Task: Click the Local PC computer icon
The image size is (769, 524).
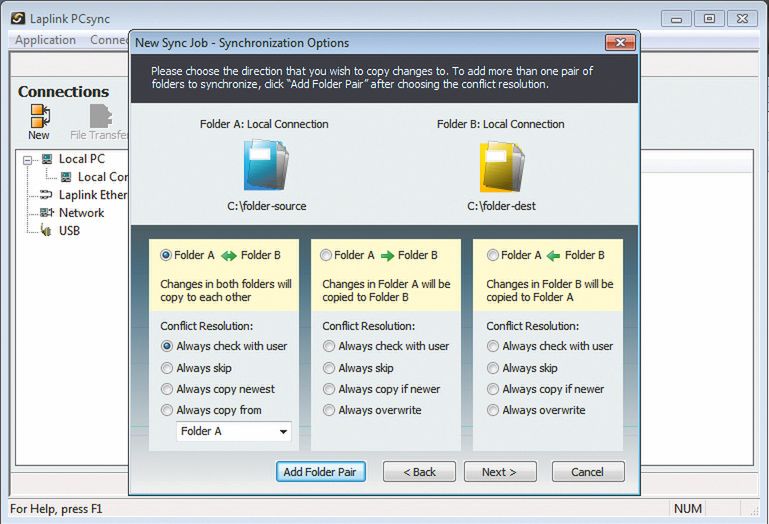Action: (x=47, y=159)
